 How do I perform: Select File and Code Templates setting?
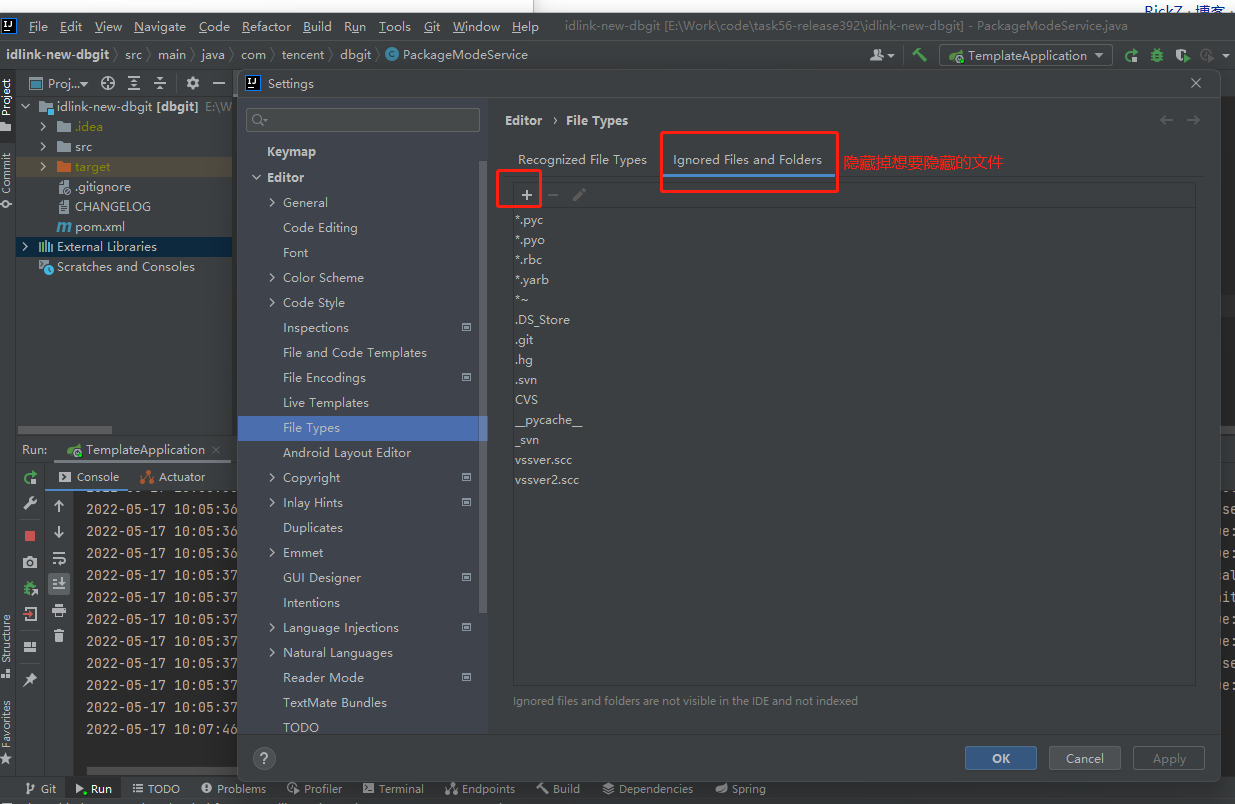[x=355, y=353]
